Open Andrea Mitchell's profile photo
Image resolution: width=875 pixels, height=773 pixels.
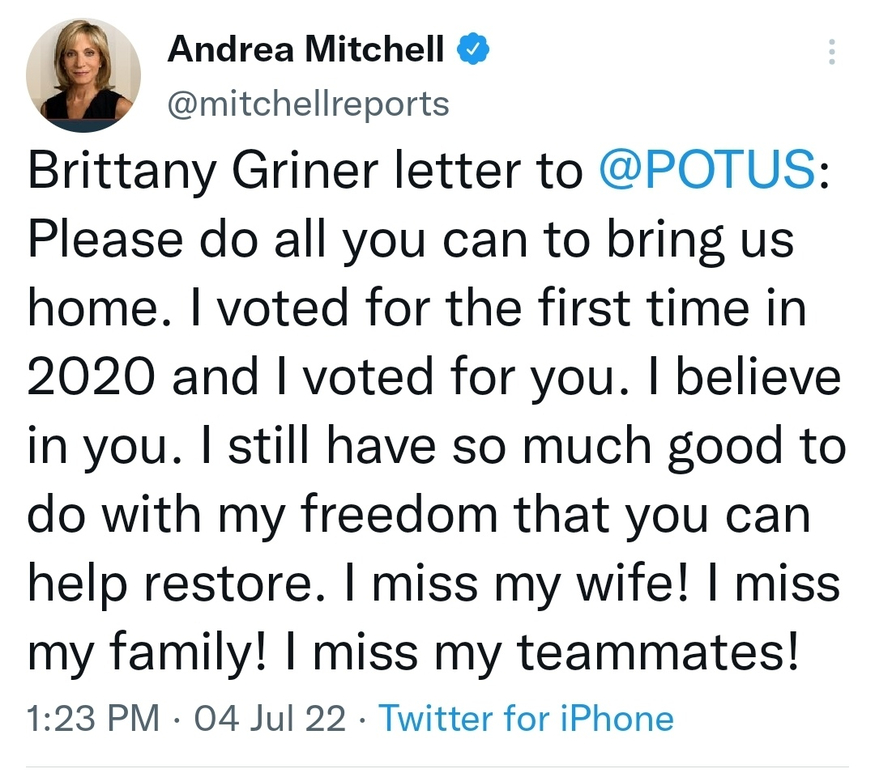(82, 76)
